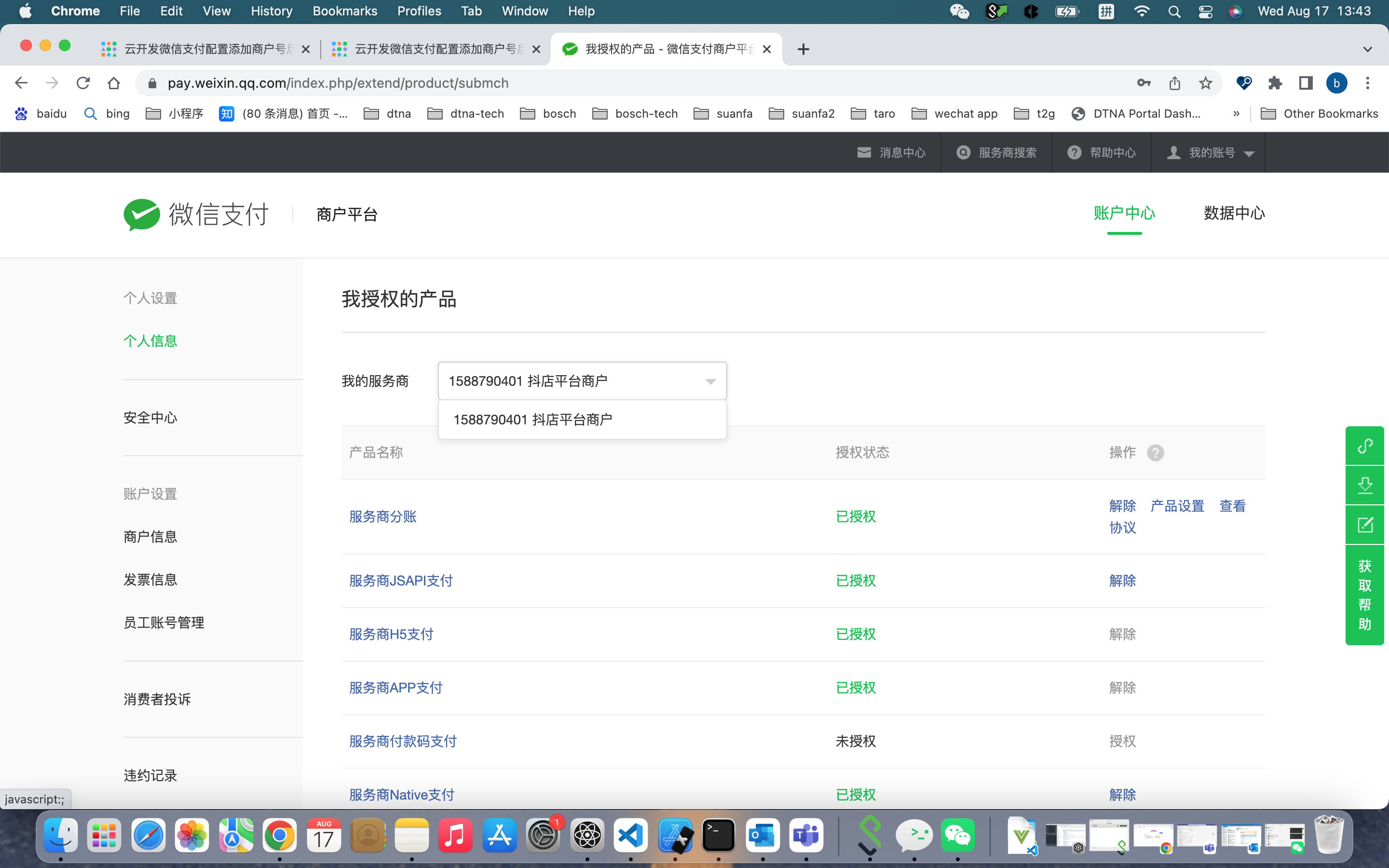Image resolution: width=1389 pixels, height=868 pixels.
Task: Click 解除 for 服务商JSAPI支付
Action: [1122, 581]
